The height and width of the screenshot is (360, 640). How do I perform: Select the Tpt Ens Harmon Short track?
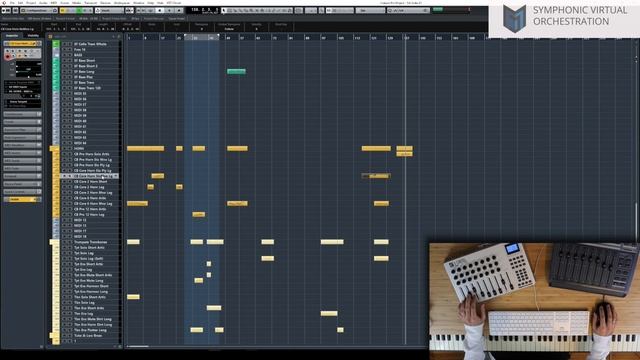(x=91, y=286)
